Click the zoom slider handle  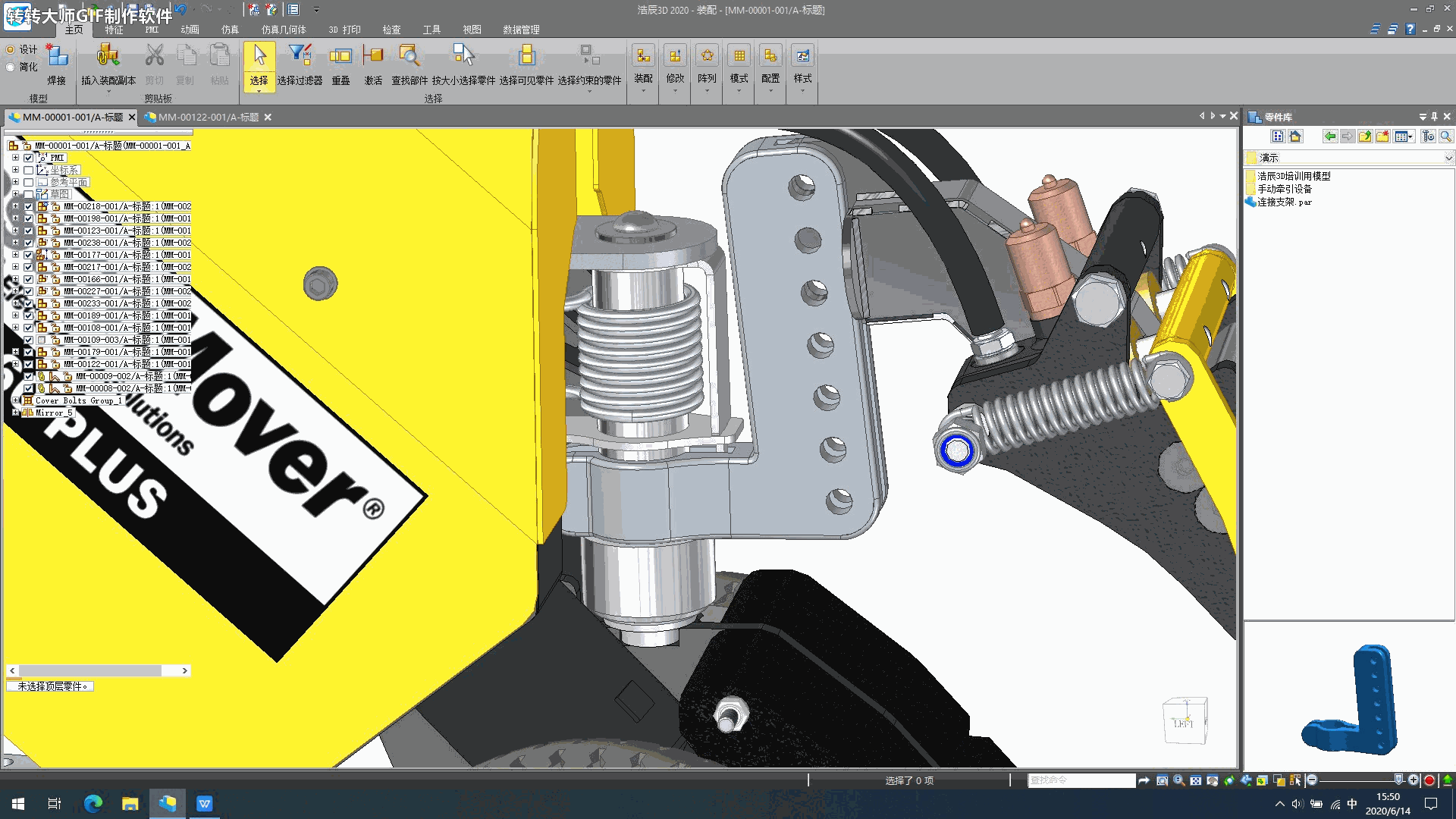(1399, 780)
